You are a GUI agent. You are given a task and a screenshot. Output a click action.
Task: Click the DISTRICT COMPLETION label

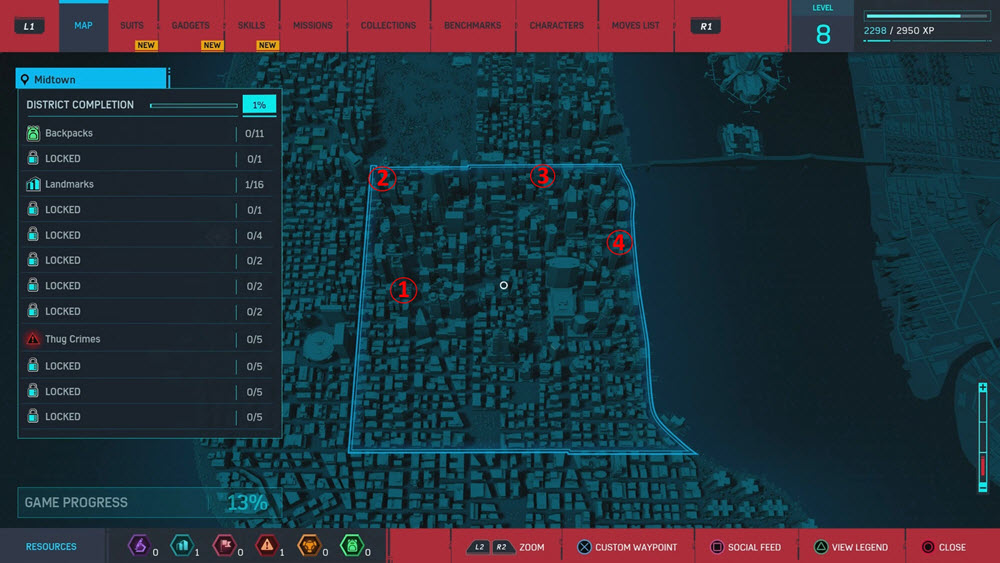point(80,105)
